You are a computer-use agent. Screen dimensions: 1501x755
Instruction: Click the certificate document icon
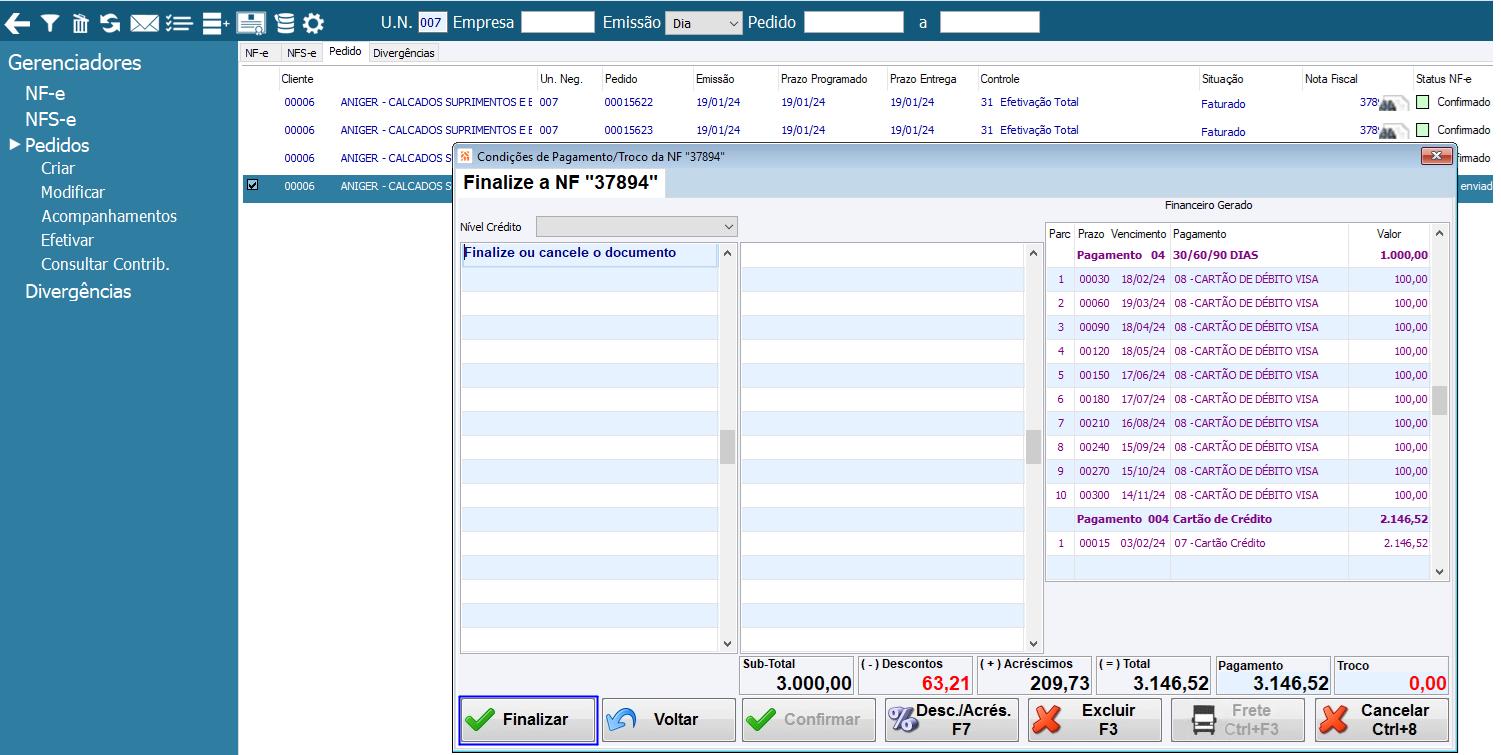click(x=251, y=22)
